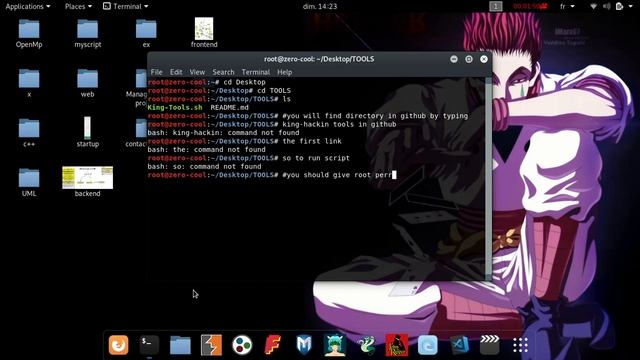Maximize the terminal window
The height and width of the screenshot is (360, 640).
(469, 59)
